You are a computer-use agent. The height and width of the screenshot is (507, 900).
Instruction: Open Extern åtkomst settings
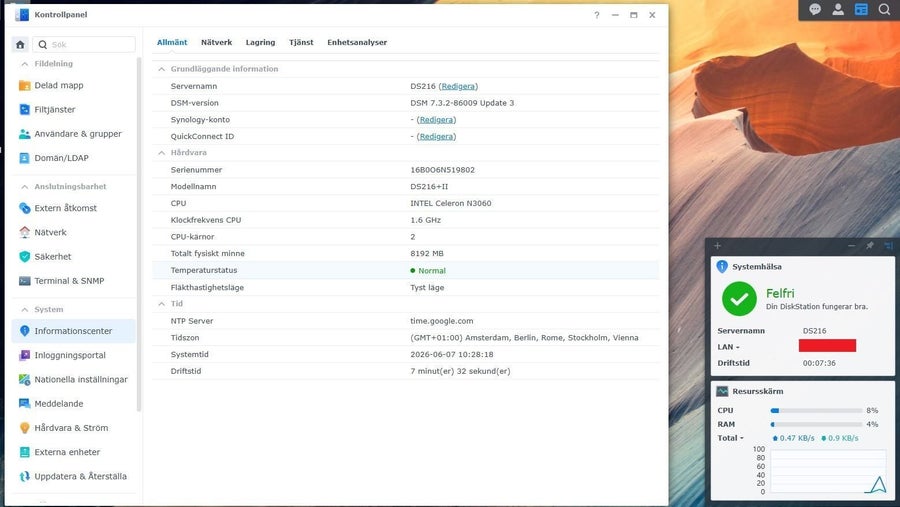tap(73, 208)
